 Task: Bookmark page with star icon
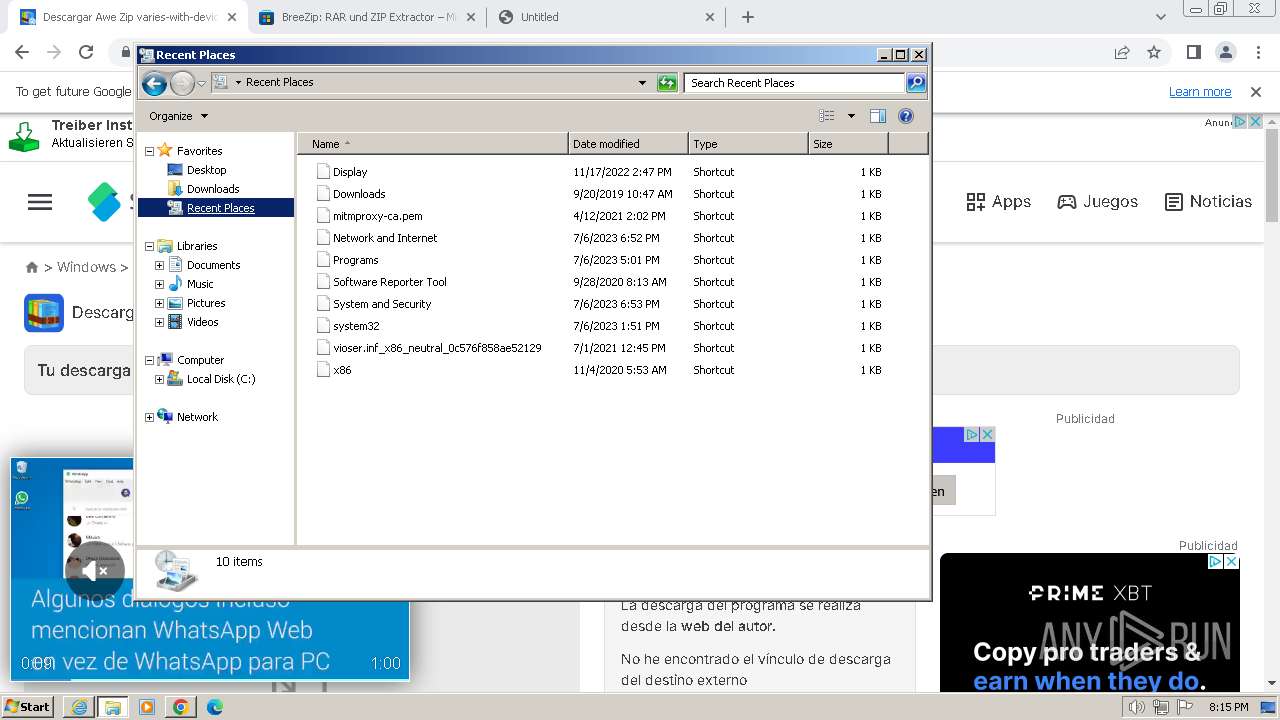(1154, 52)
